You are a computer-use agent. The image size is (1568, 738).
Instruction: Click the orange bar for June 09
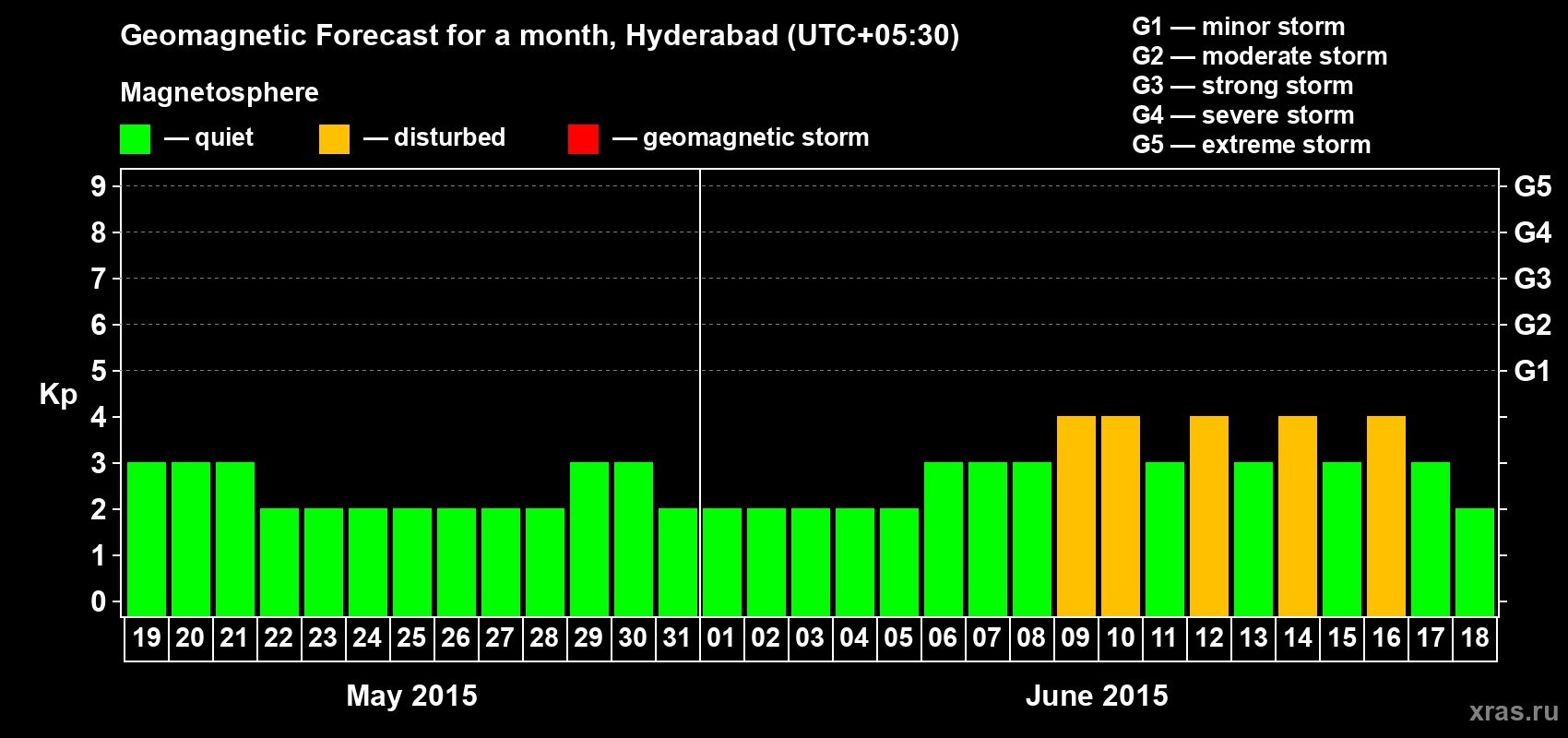tap(1076, 516)
